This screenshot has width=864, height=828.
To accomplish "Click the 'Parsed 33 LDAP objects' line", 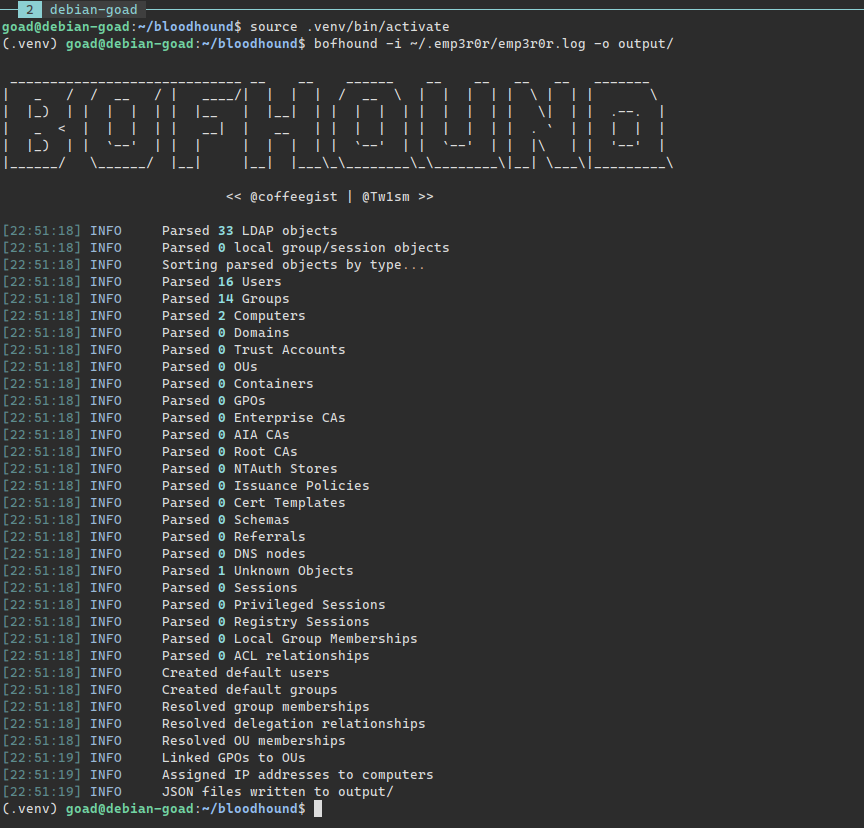I will pos(249,231).
